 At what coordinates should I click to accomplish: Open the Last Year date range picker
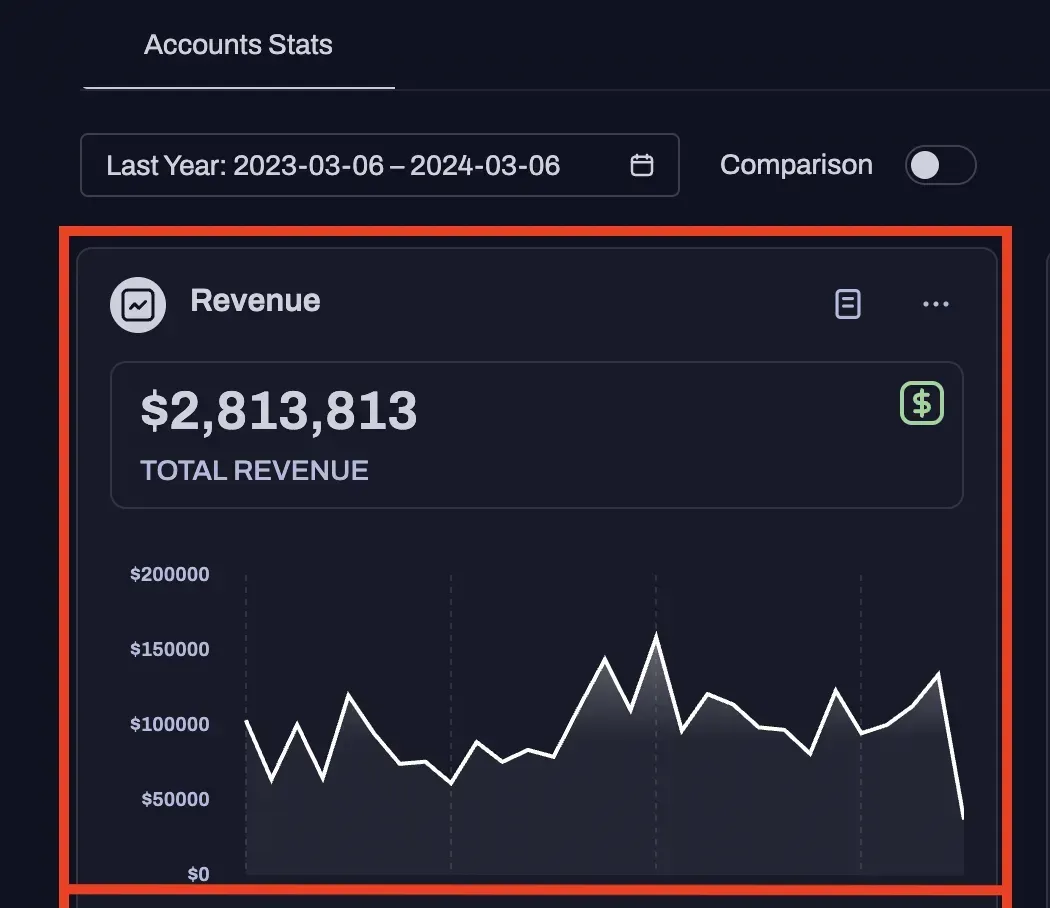pos(380,165)
